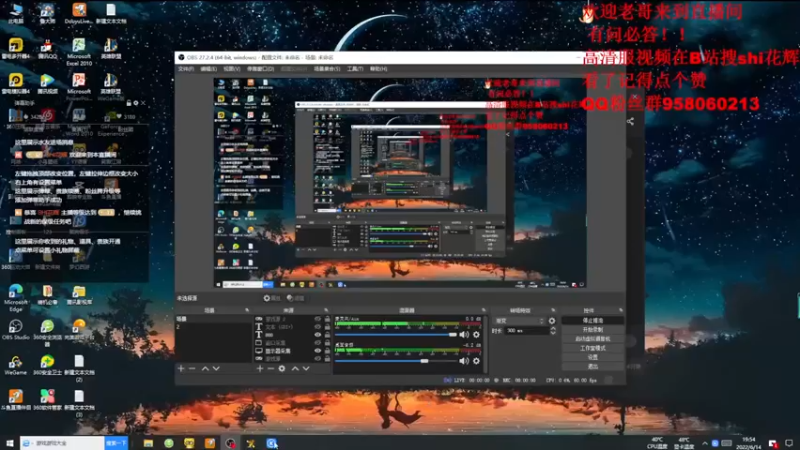This screenshot has width=800, height=450.
Task: Add a new scene with plus icon
Action: (x=181, y=368)
